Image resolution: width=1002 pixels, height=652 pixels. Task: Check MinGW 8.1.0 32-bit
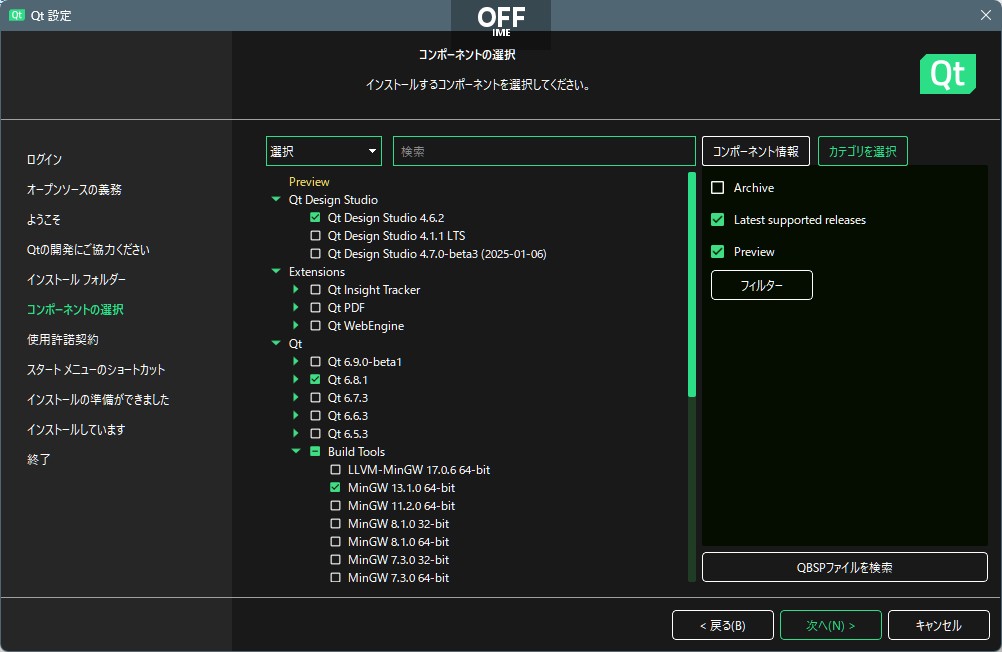(x=335, y=523)
